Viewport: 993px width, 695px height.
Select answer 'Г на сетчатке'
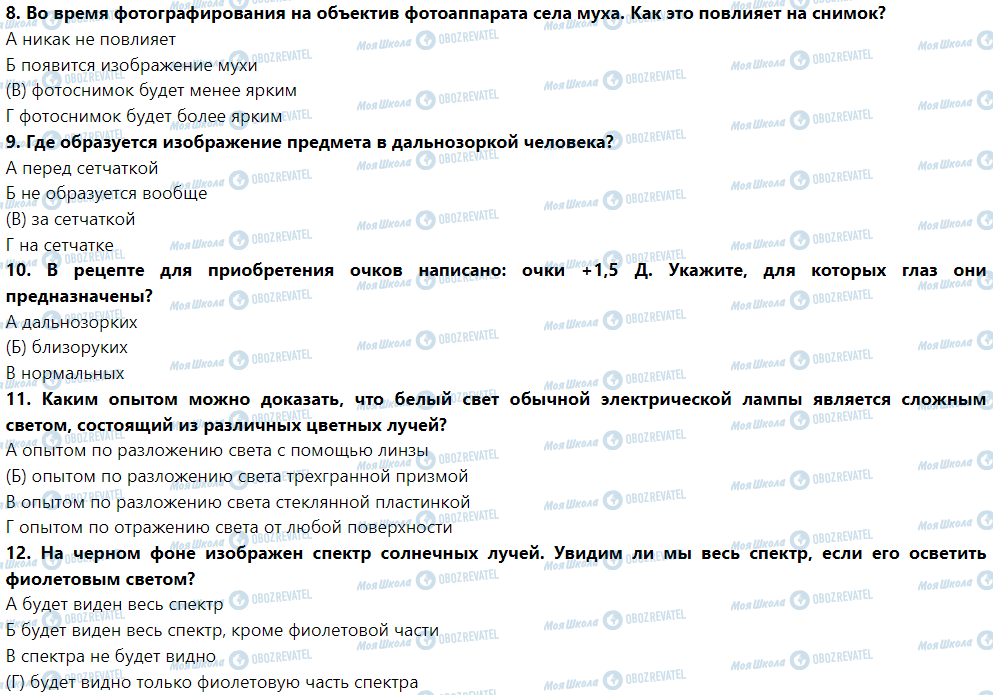59,245
